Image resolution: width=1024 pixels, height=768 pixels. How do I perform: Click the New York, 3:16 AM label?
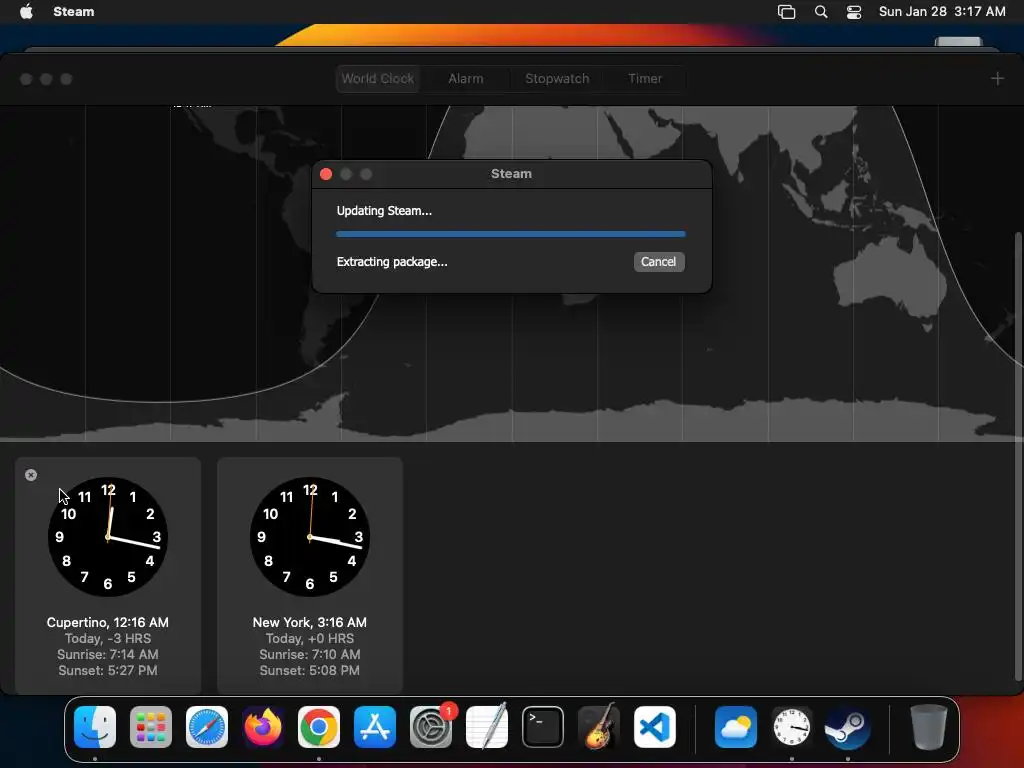click(310, 622)
